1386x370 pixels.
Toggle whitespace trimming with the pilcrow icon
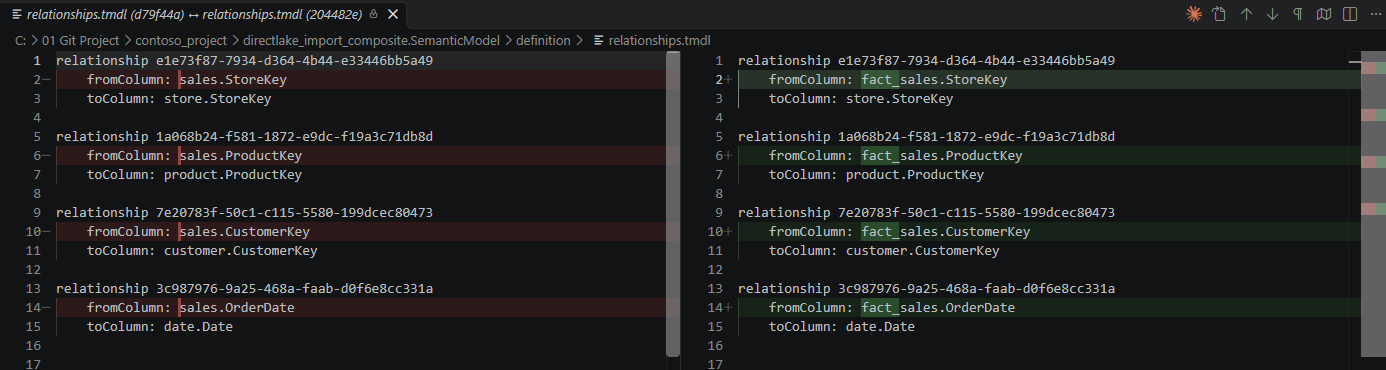coord(1298,14)
